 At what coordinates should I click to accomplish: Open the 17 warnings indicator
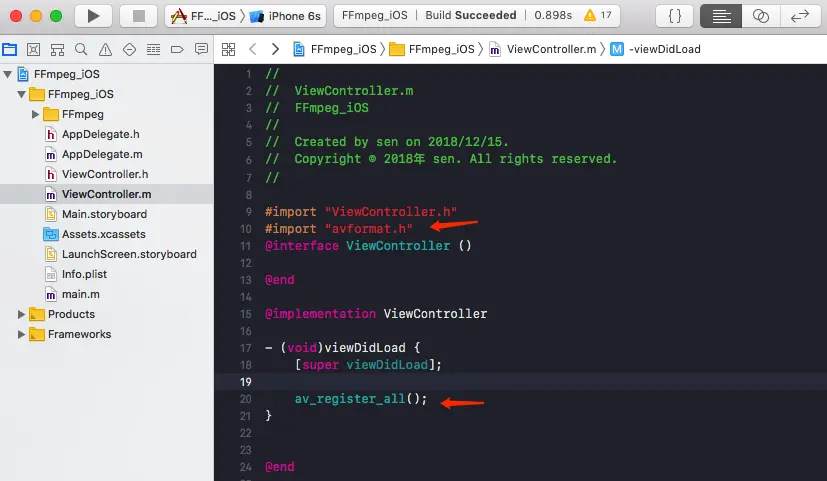[598, 15]
